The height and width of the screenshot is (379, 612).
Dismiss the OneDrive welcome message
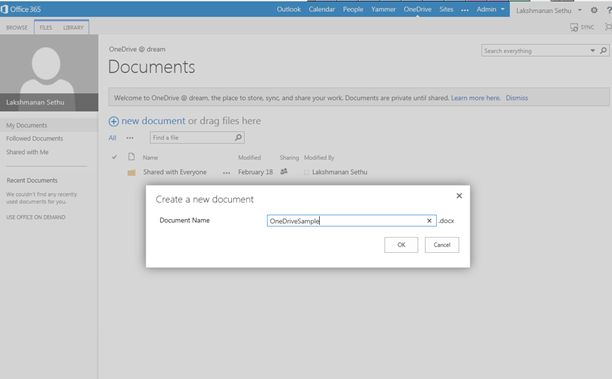[517, 98]
